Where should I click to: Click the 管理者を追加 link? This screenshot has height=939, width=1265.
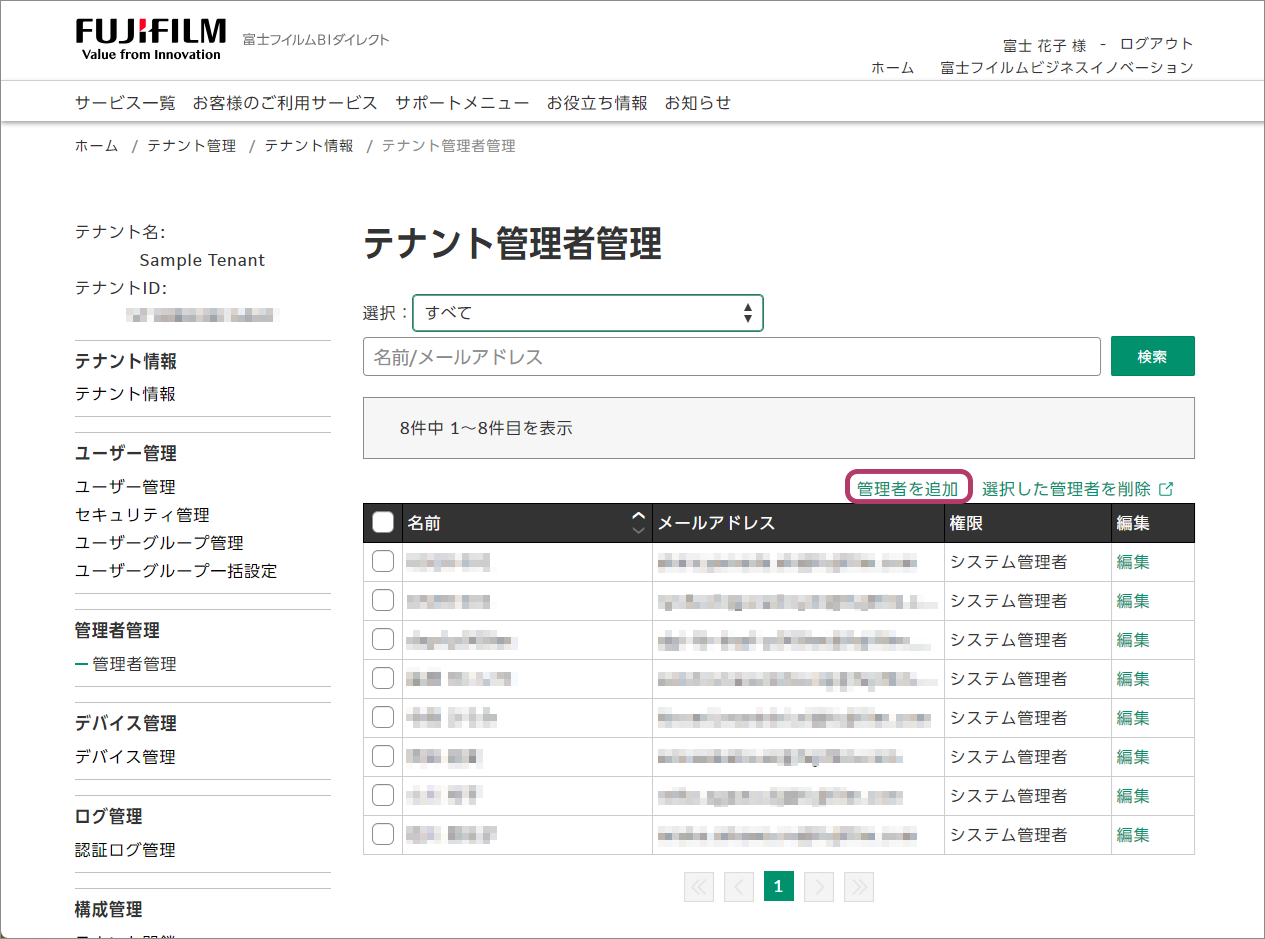[908, 489]
